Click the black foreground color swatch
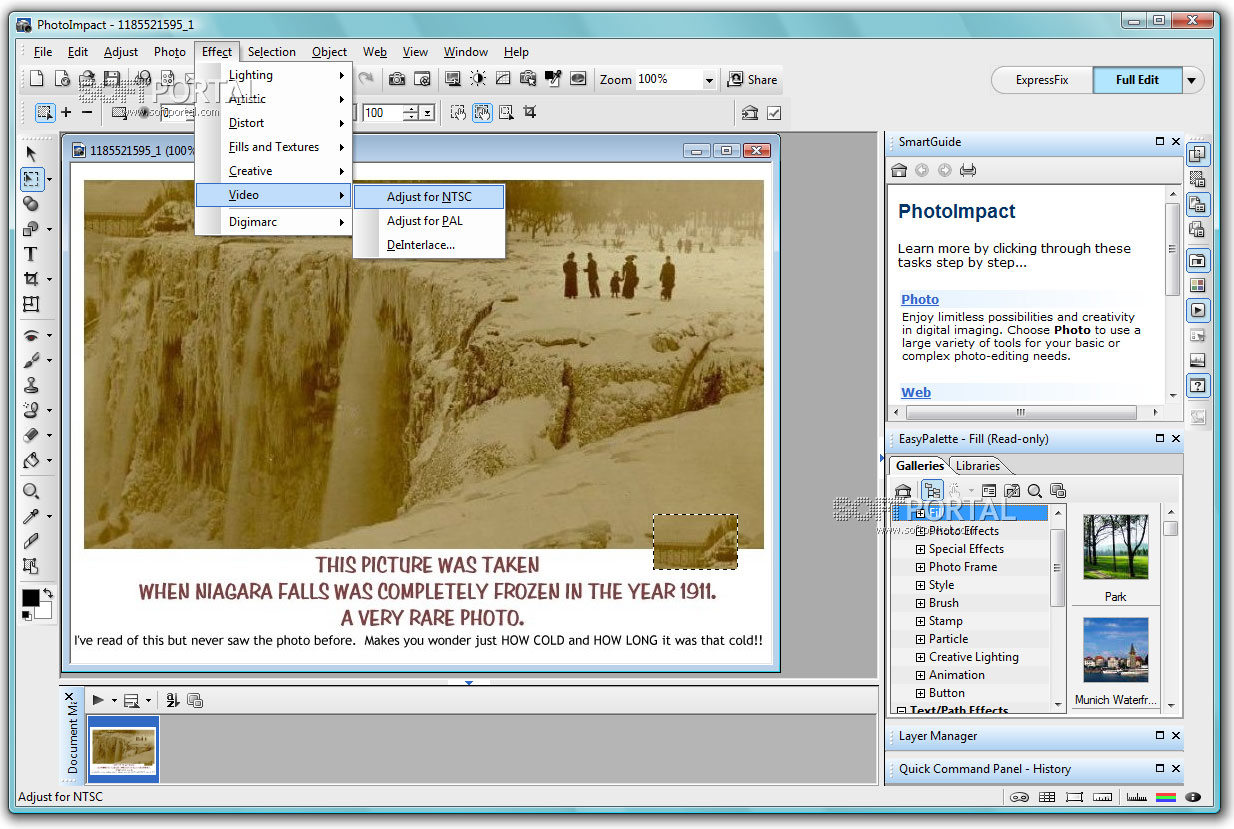The image size is (1234, 829). pyautogui.click(x=31, y=597)
